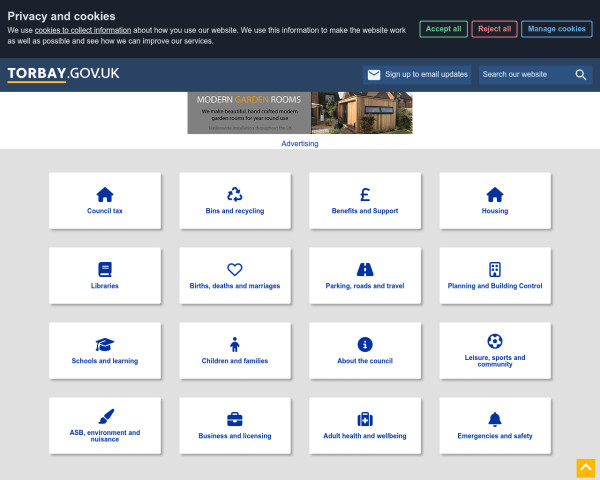Screen dimensions: 600x480
Task: Reject all cookies
Action: 494,29
